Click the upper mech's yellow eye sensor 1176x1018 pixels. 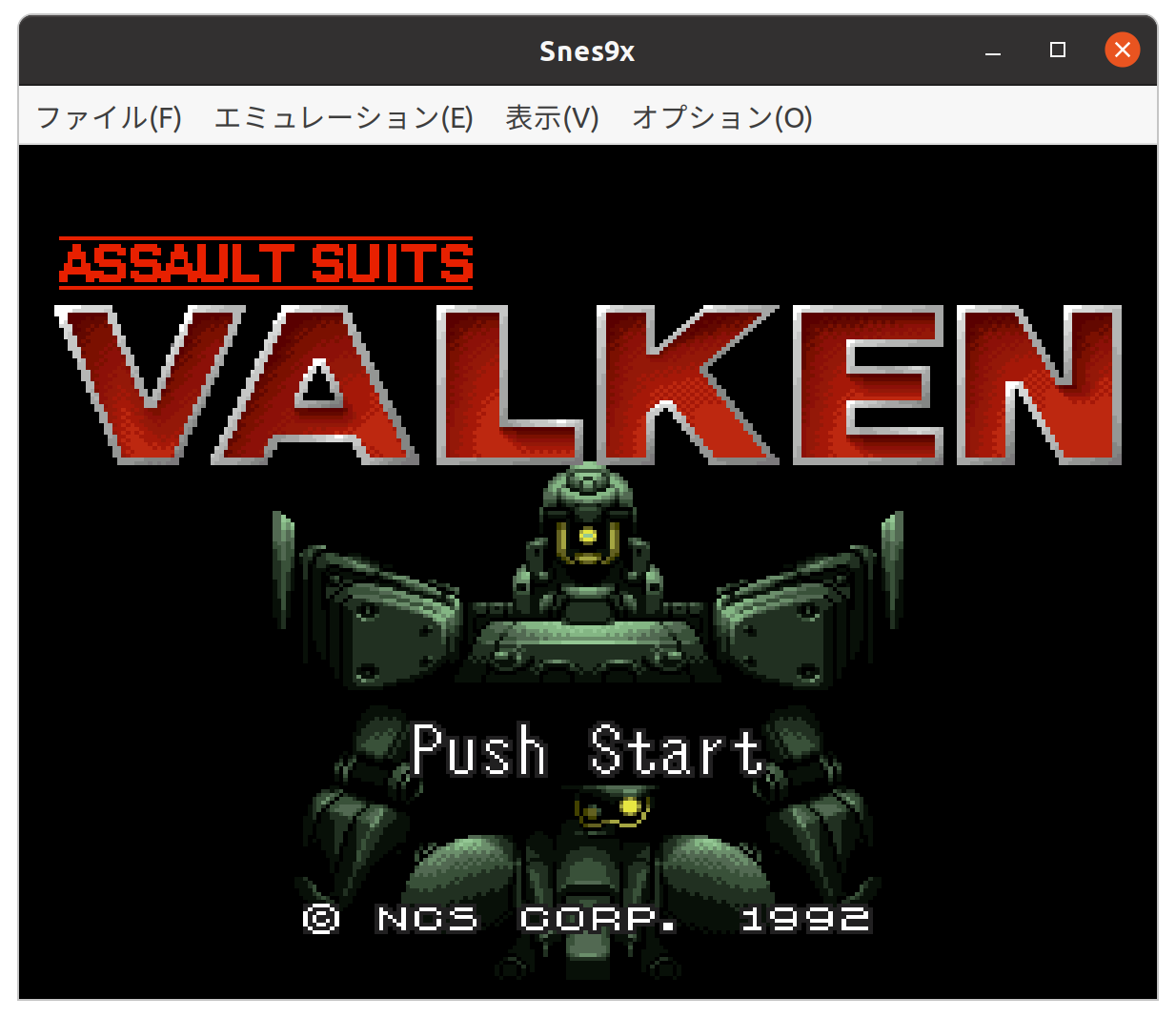[588, 536]
